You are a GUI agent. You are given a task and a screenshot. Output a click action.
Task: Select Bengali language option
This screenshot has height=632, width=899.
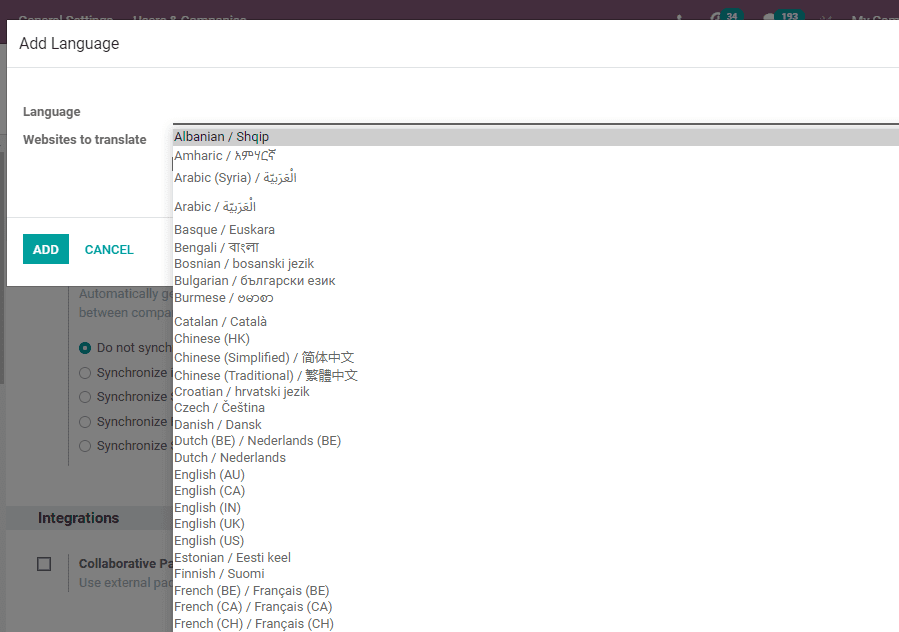pyautogui.click(x=536, y=247)
